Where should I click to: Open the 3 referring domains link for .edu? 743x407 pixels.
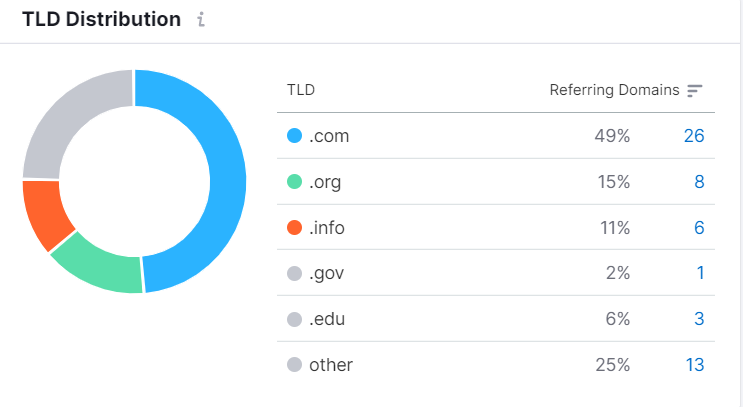699,319
